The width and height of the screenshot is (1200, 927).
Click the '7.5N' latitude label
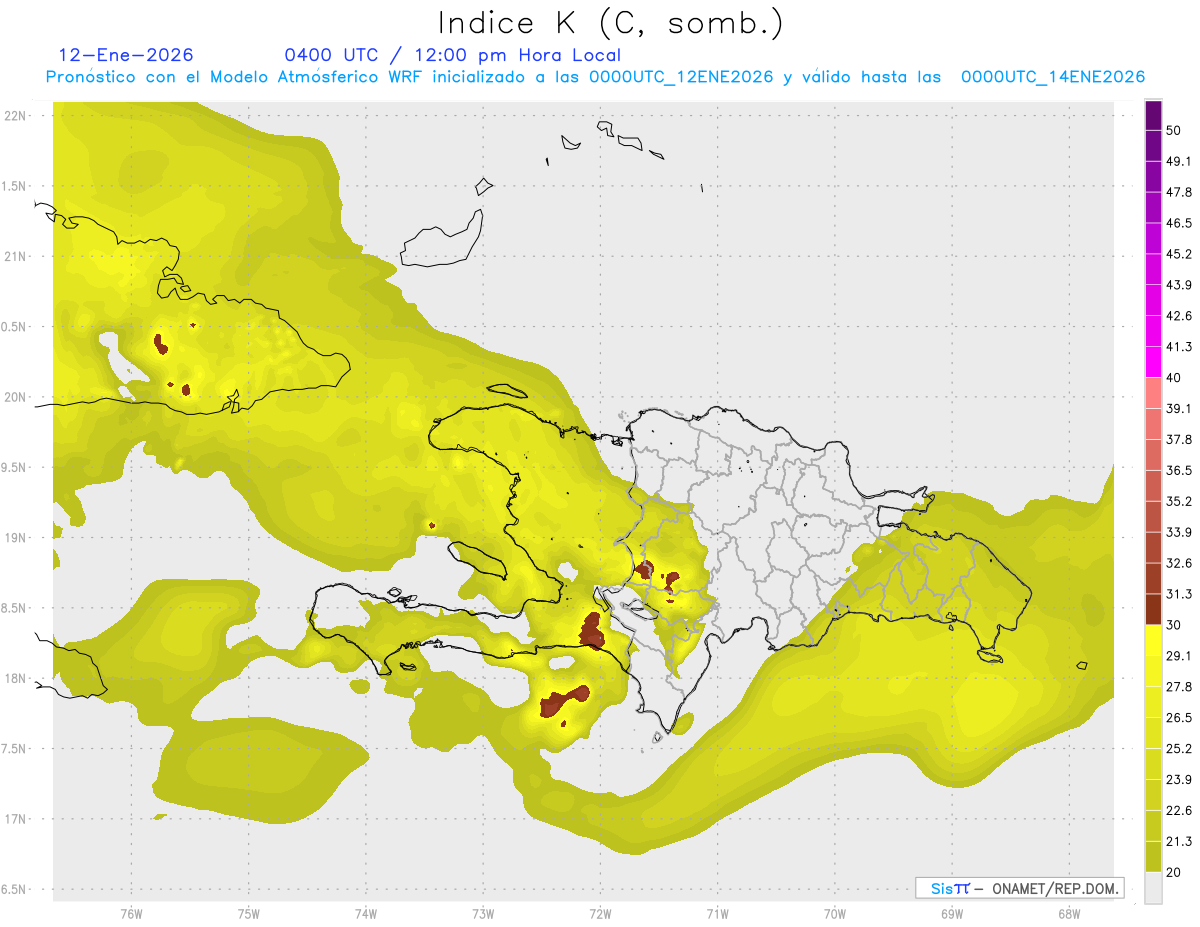[x=14, y=748]
